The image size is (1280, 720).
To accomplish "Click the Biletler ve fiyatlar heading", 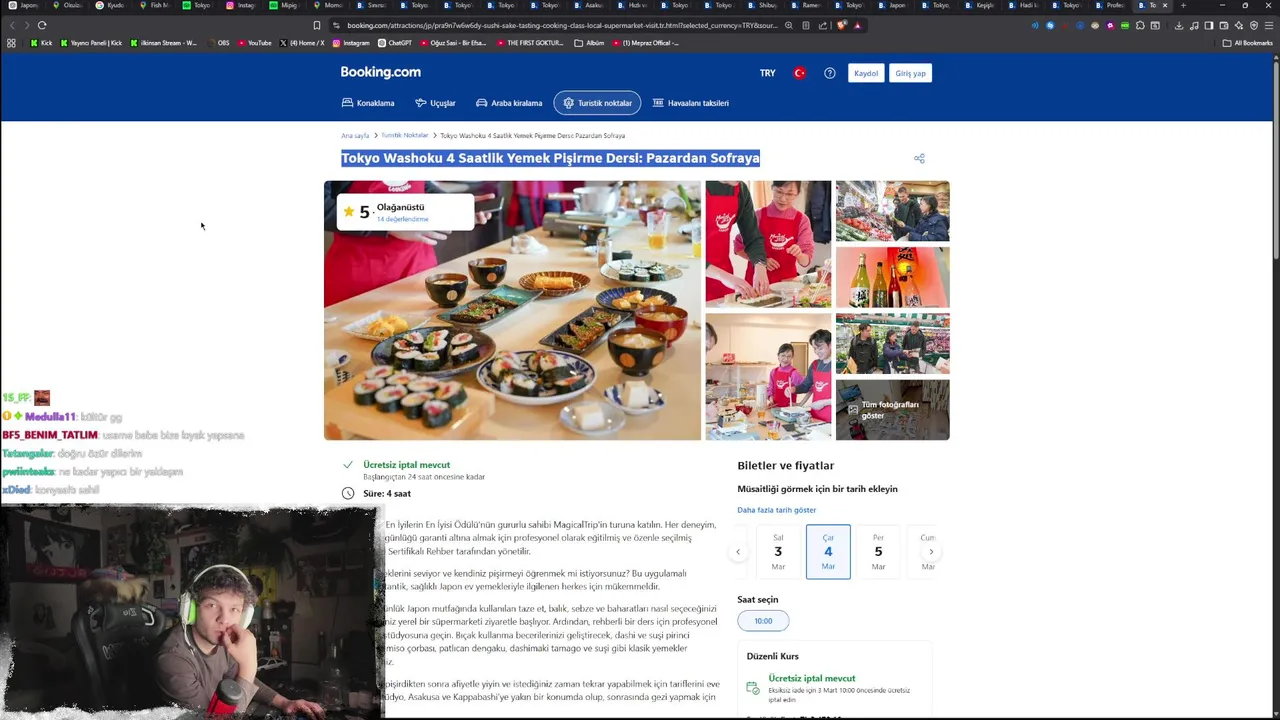I will [785, 465].
